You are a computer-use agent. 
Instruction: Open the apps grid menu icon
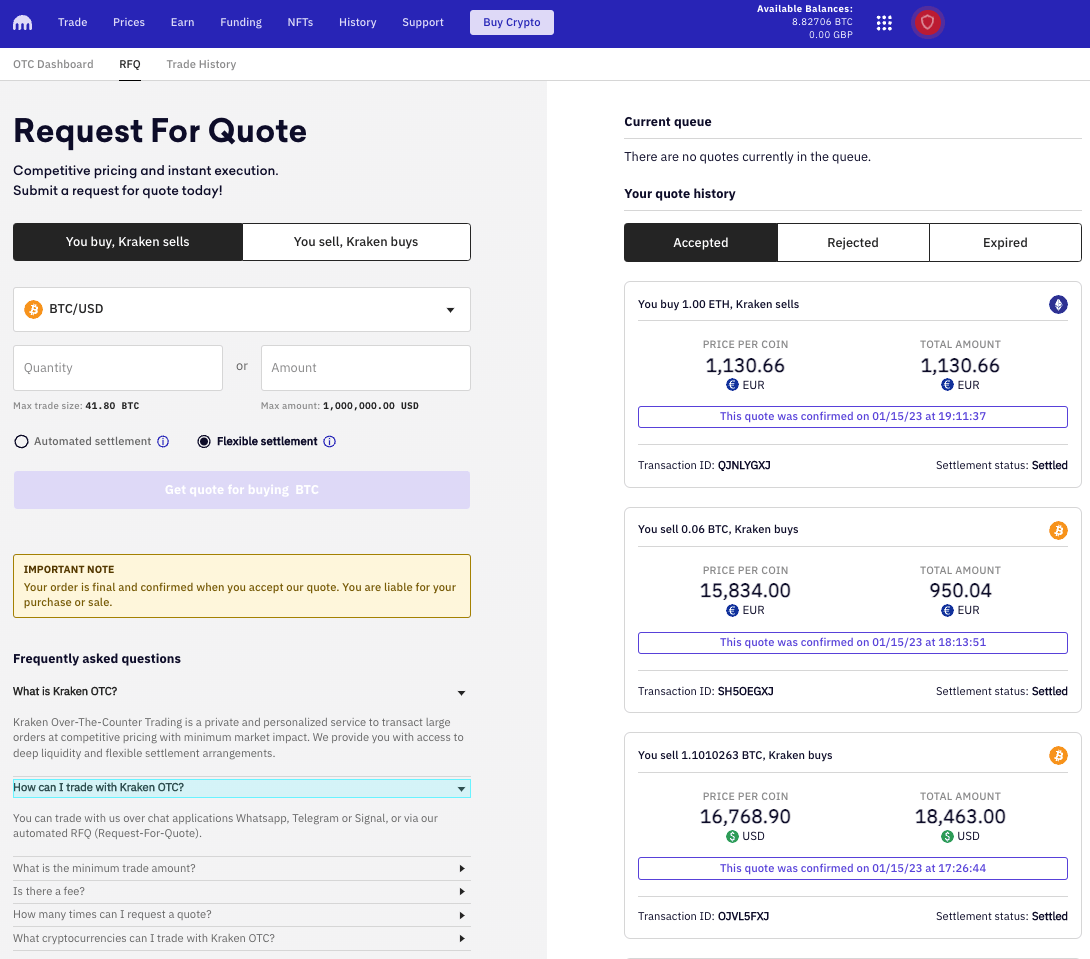pyautogui.click(x=884, y=23)
